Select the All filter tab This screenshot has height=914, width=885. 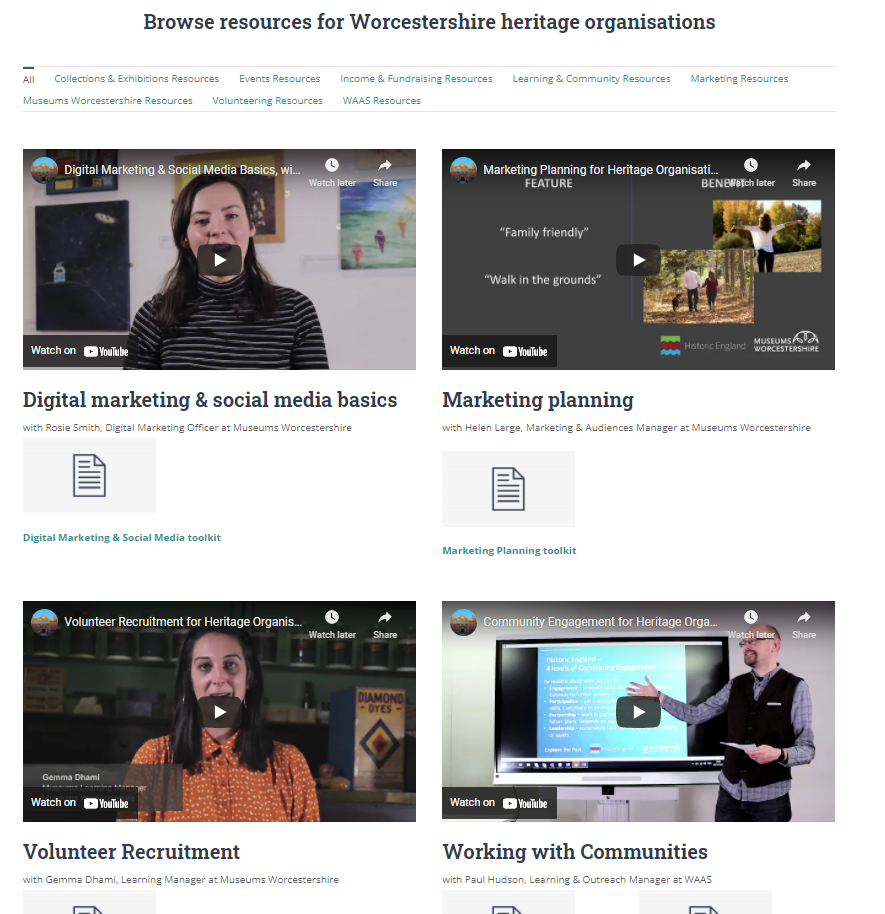click(x=29, y=79)
